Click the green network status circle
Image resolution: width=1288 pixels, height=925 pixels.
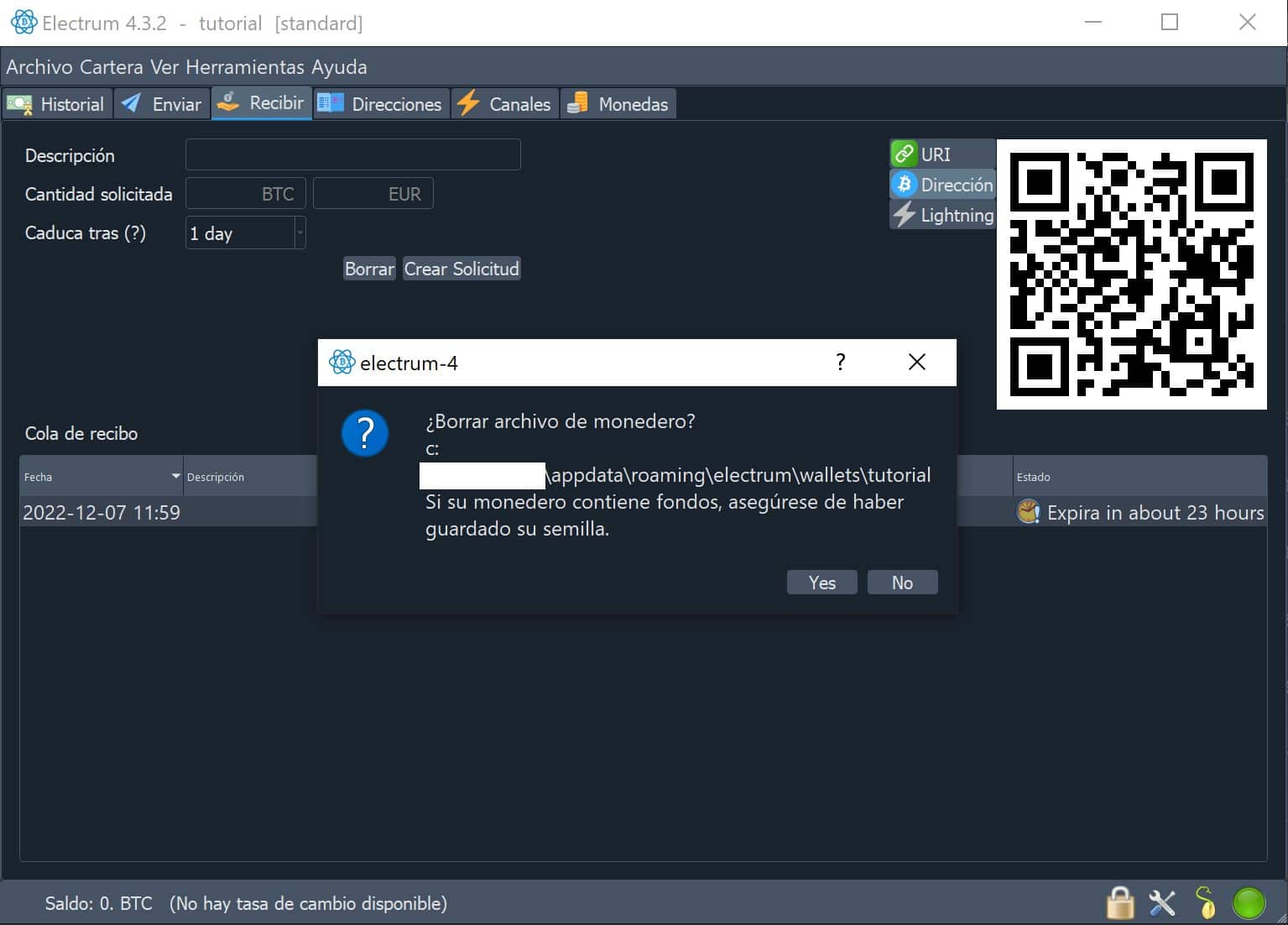[x=1249, y=903]
